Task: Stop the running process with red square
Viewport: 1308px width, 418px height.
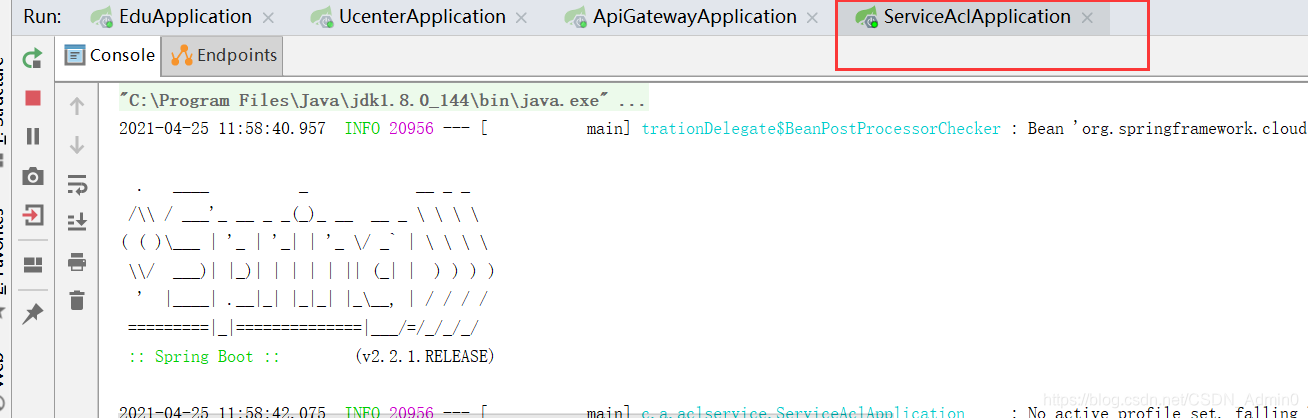Action: click(33, 98)
